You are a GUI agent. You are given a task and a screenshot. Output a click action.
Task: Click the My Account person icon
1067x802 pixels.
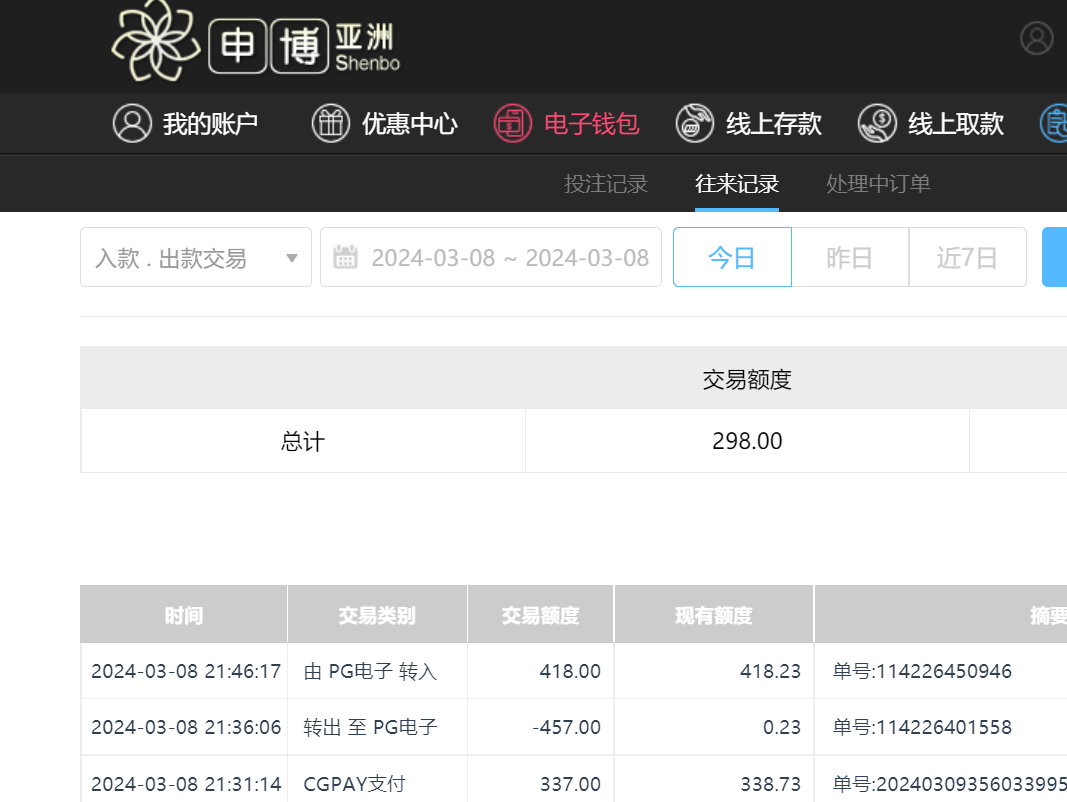[131, 123]
